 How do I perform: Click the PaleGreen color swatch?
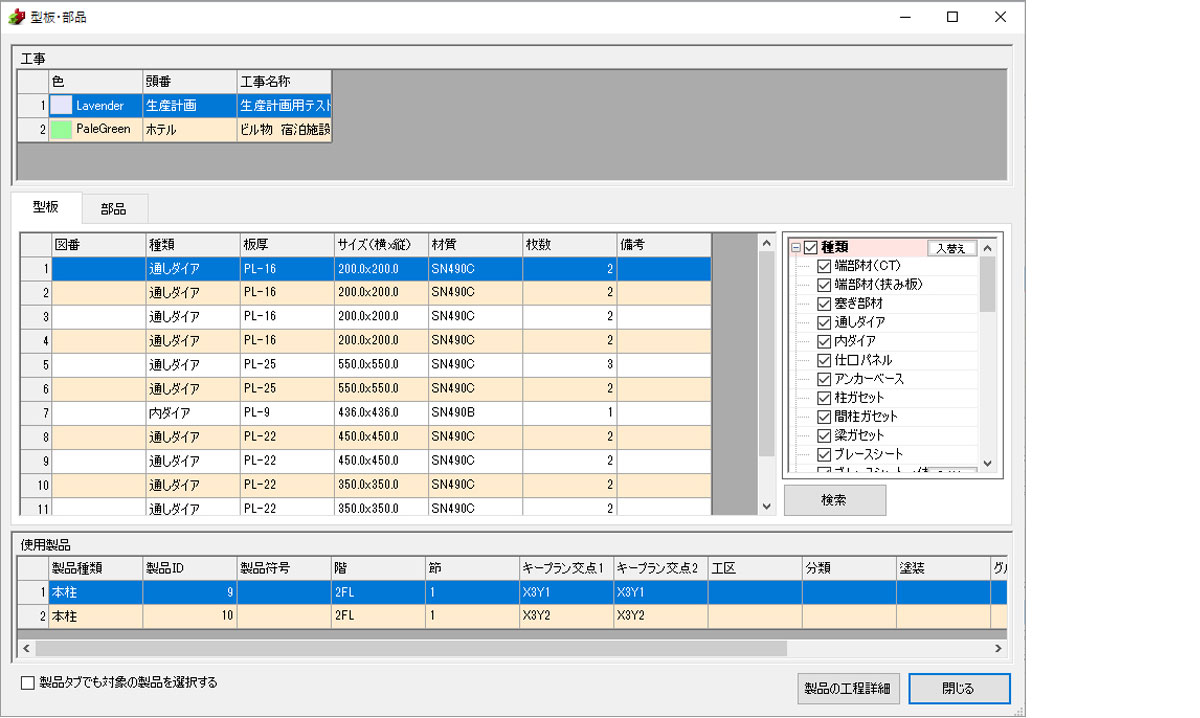click(62, 129)
